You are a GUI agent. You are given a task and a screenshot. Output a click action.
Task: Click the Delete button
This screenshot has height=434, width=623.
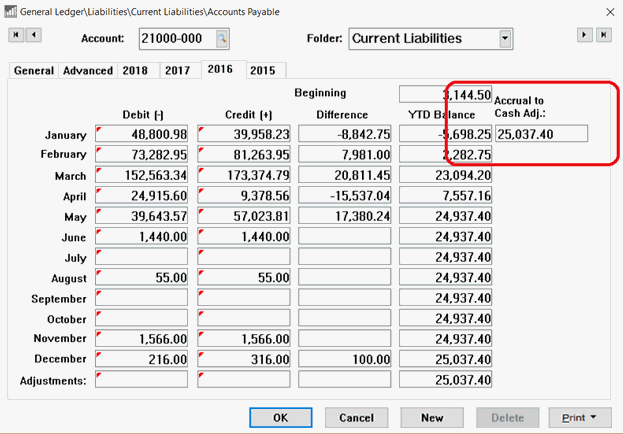[507, 418]
